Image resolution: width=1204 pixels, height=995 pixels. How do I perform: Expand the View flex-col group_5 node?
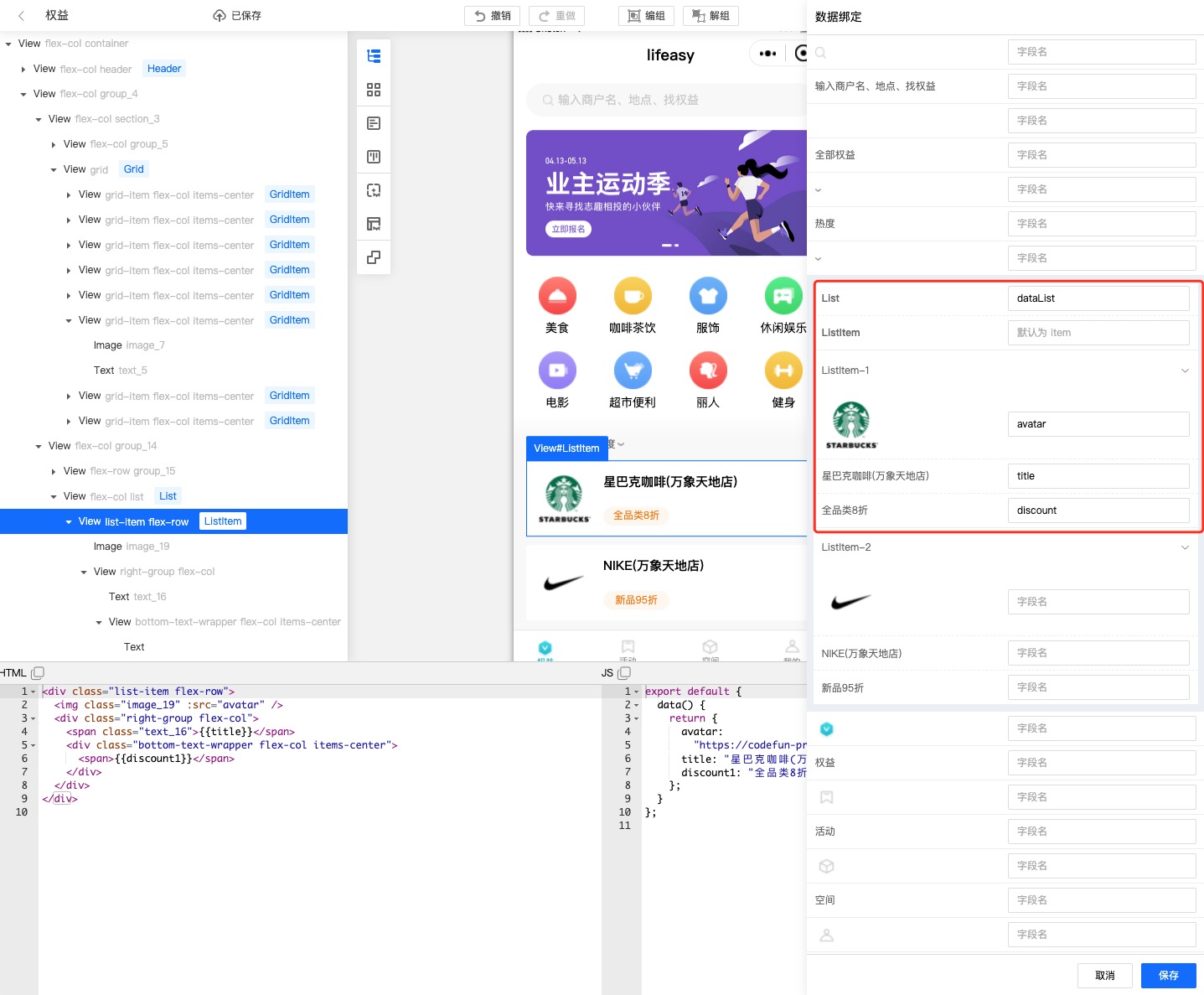[x=54, y=144]
